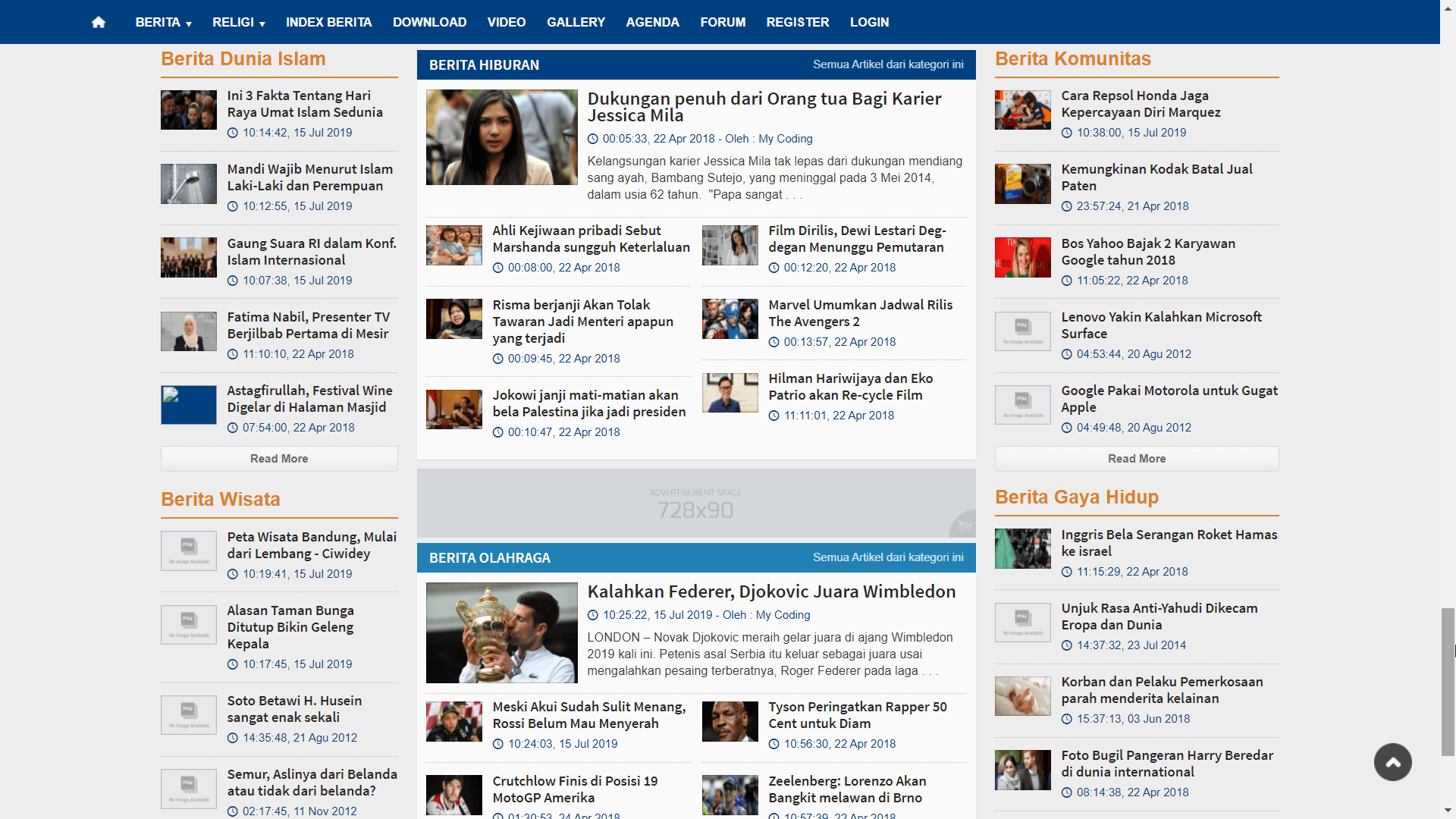Go to the LOGIN page
1456x819 pixels.
[x=869, y=22]
